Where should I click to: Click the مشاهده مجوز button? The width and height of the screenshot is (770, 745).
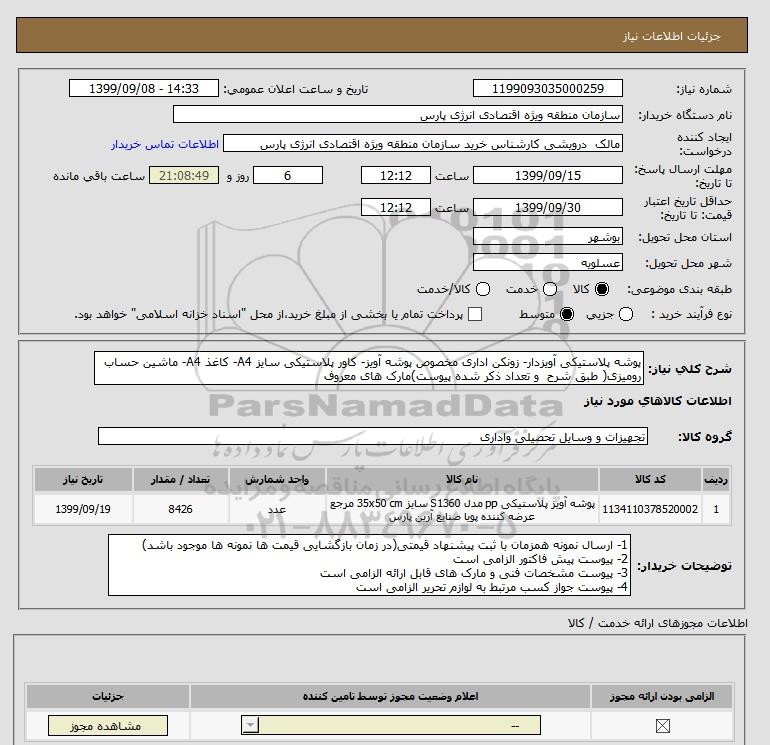tap(108, 726)
